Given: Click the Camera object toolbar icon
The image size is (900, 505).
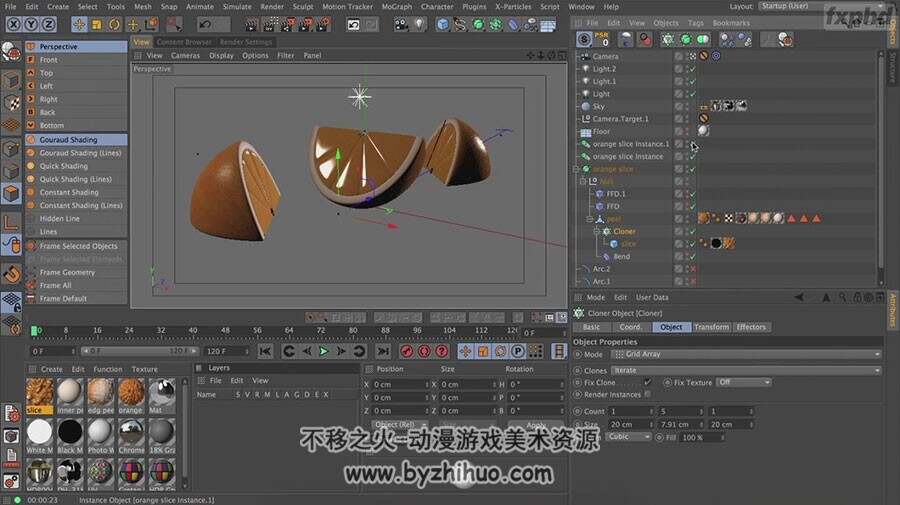Looking at the screenshot, I should pyautogui.click(x=401, y=25).
